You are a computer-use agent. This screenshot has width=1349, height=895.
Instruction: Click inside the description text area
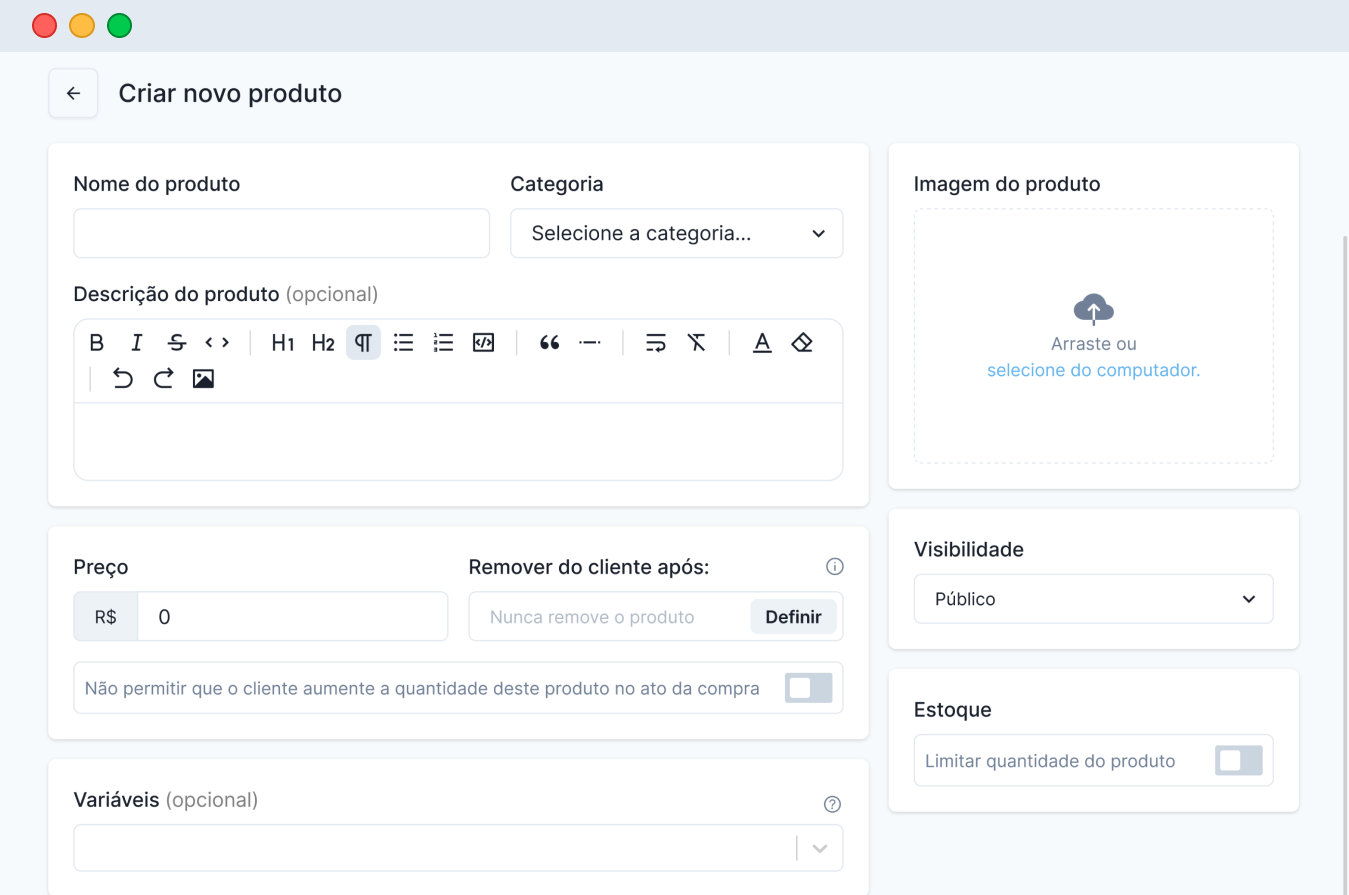tap(458, 441)
